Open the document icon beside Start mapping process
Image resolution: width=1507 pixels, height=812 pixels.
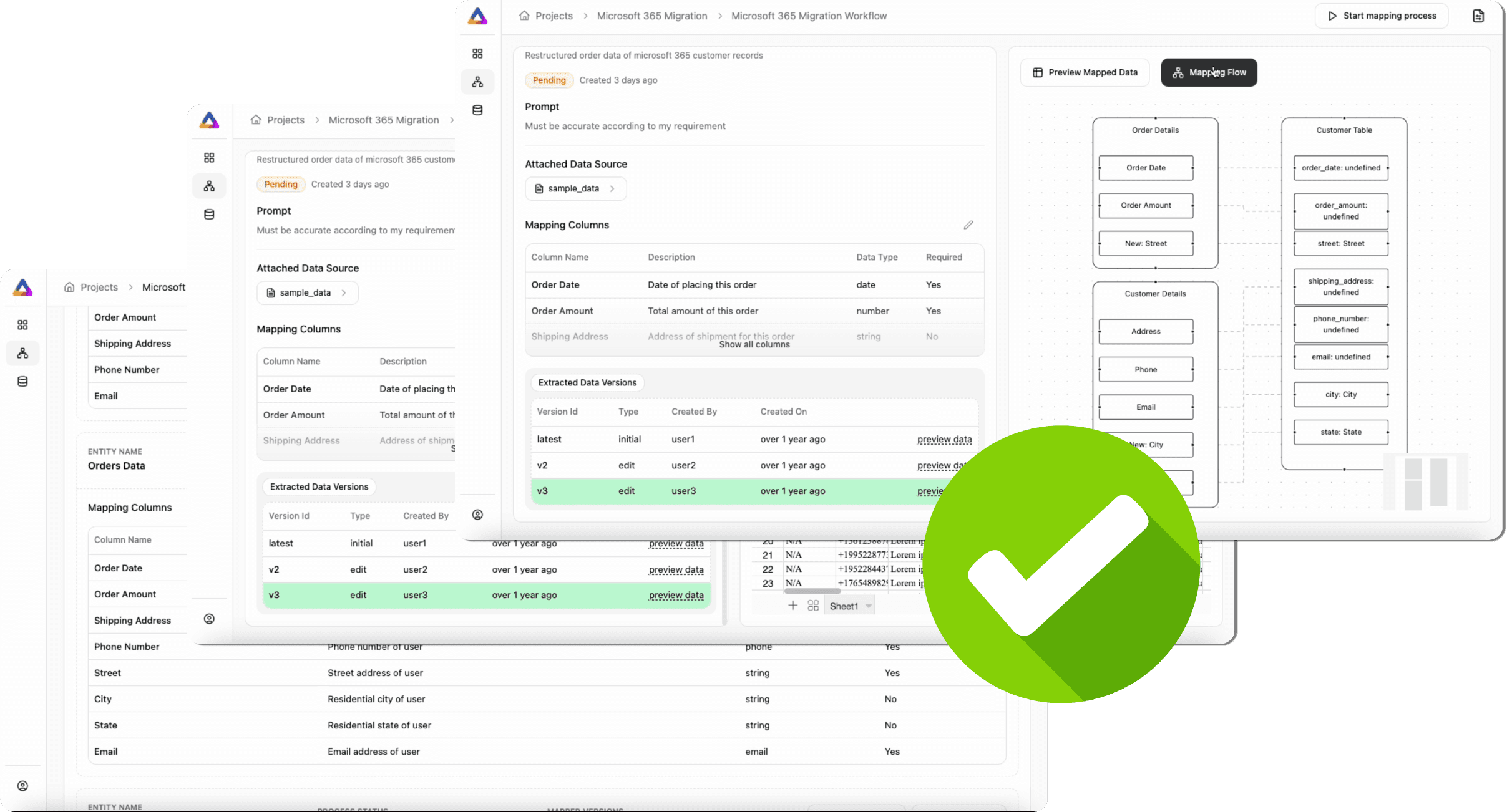point(1478,16)
